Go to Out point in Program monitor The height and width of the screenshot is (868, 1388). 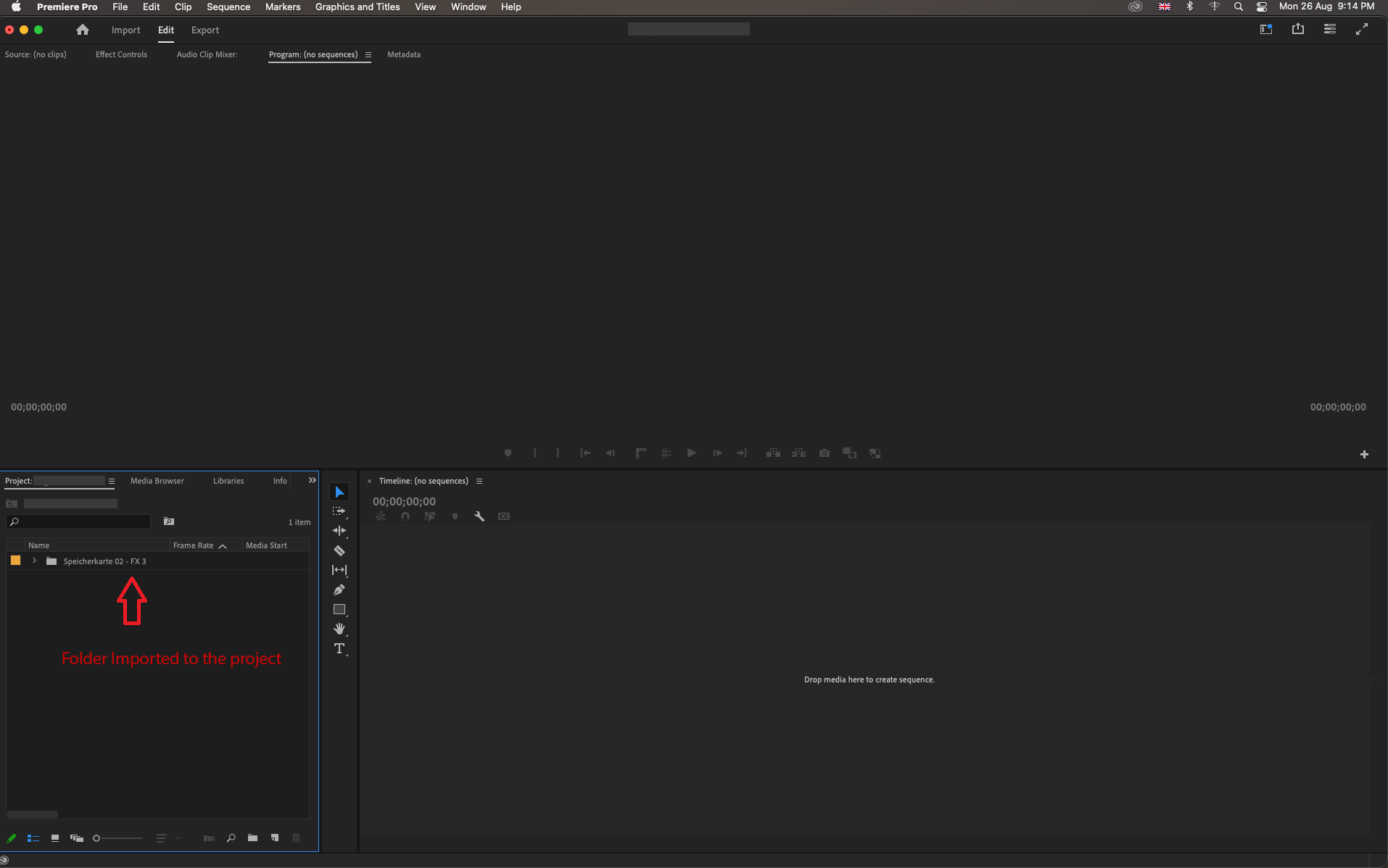click(742, 453)
